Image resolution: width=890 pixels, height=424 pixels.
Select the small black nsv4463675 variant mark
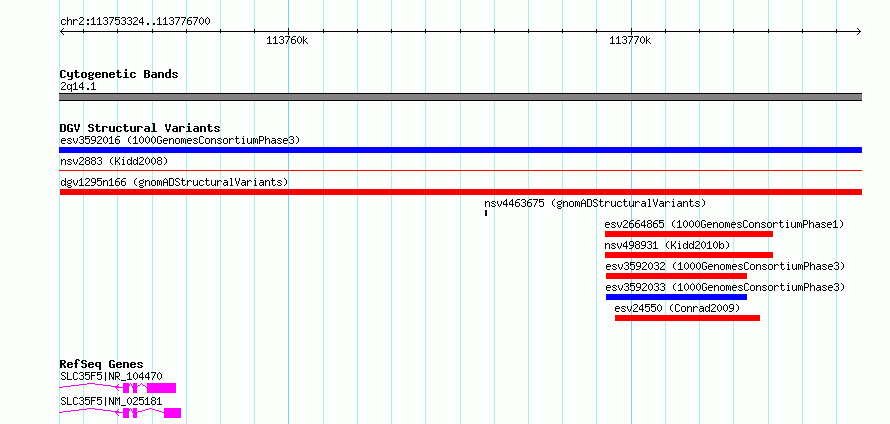pos(486,213)
